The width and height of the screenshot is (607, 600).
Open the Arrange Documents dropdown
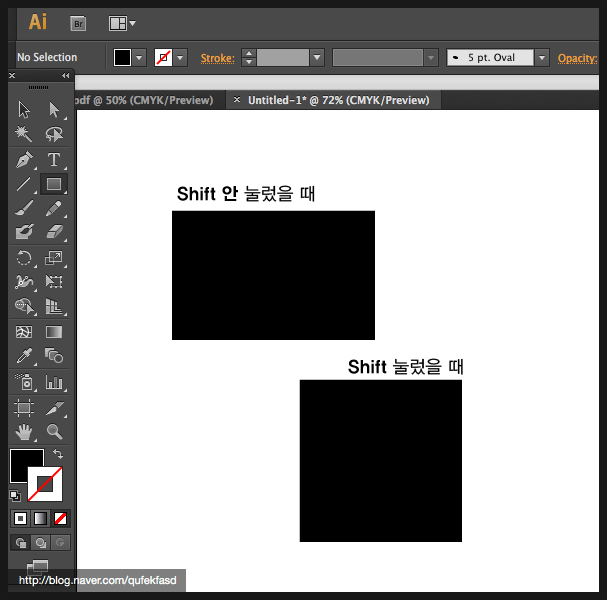(x=122, y=23)
